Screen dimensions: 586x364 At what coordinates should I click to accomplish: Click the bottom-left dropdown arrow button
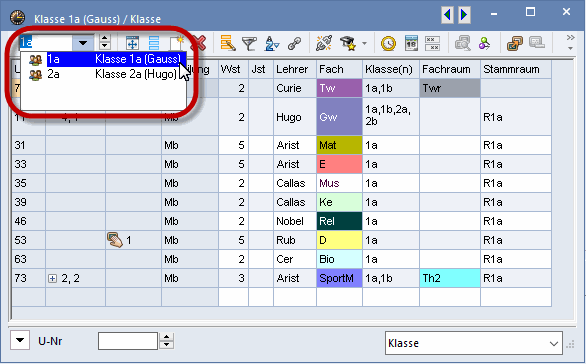click(x=20, y=340)
